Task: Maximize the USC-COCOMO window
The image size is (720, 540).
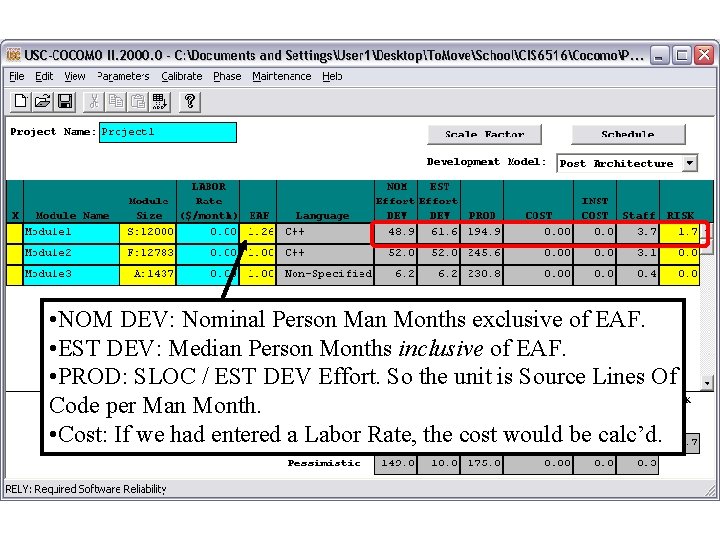Action: tap(681, 55)
